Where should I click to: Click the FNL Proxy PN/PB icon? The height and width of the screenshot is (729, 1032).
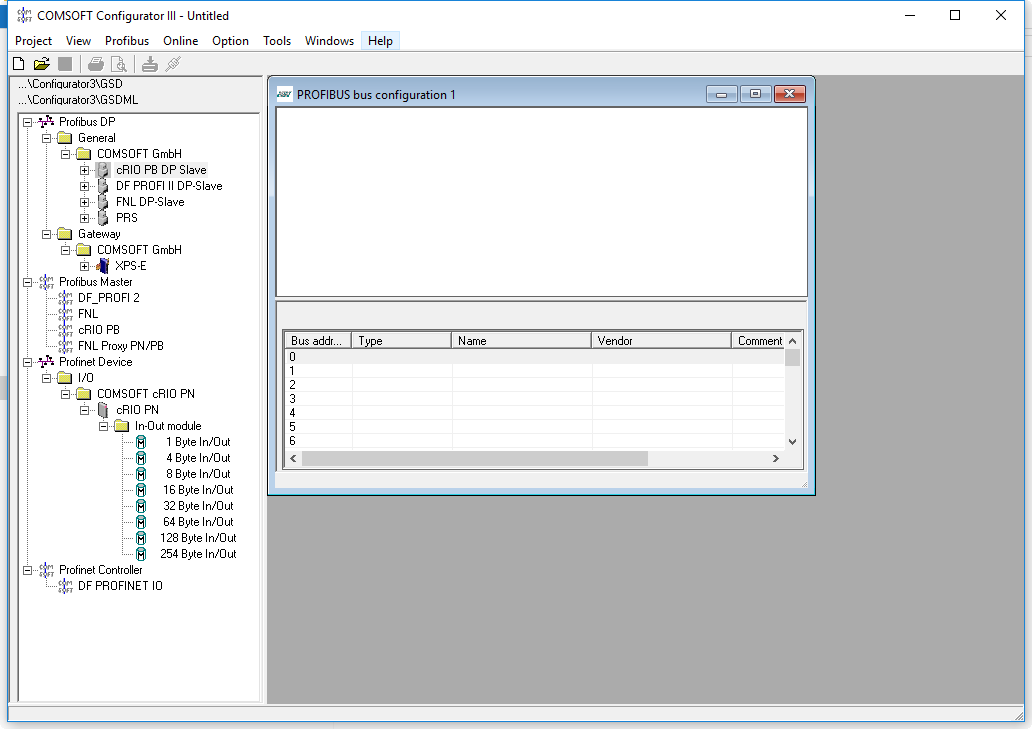click(66, 346)
